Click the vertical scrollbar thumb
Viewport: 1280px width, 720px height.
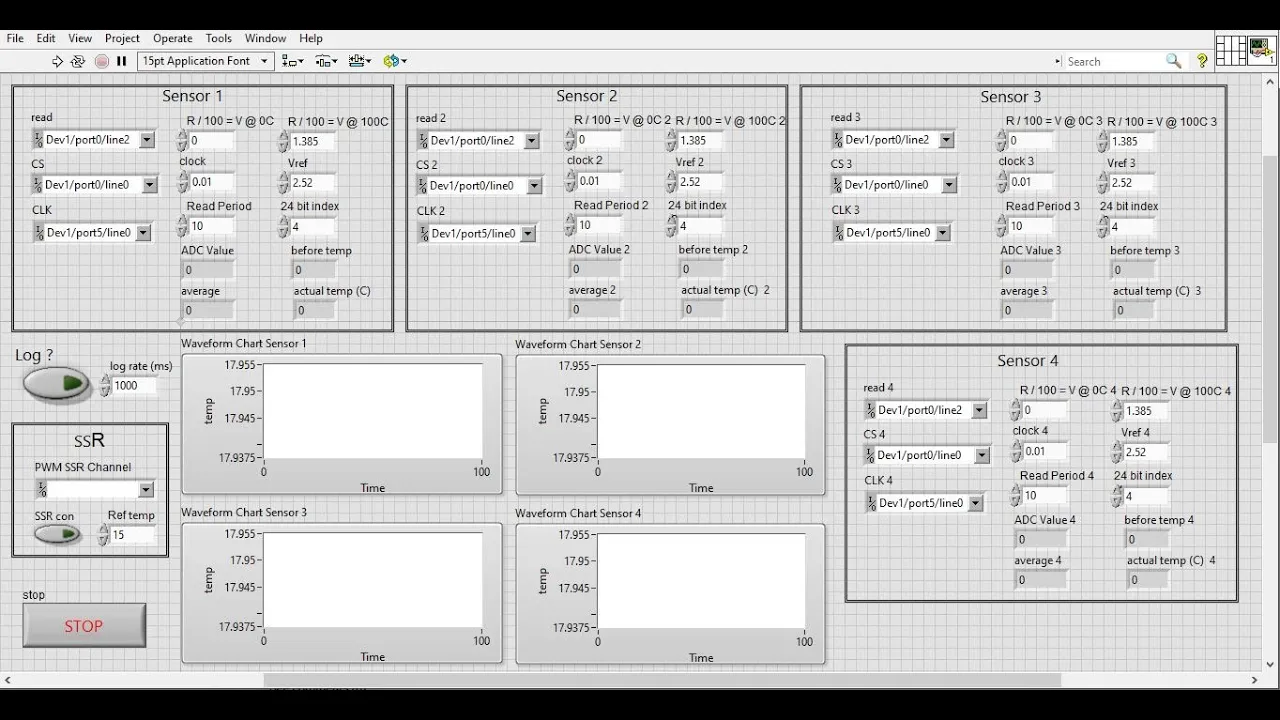click(x=1270, y=300)
